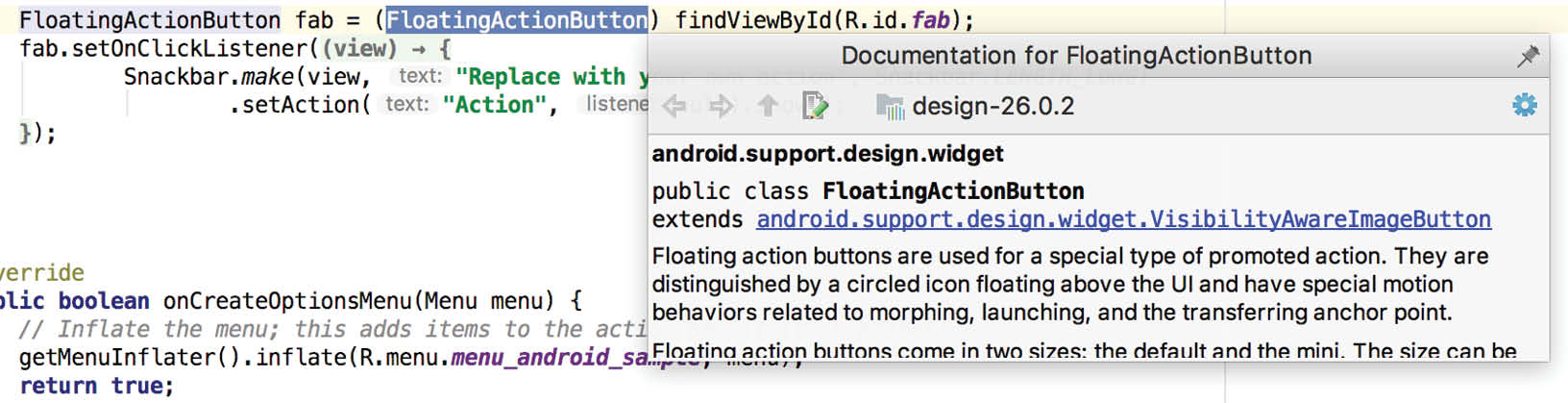Open documentation settings gear
The image size is (1568, 403).
point(1525,105)
